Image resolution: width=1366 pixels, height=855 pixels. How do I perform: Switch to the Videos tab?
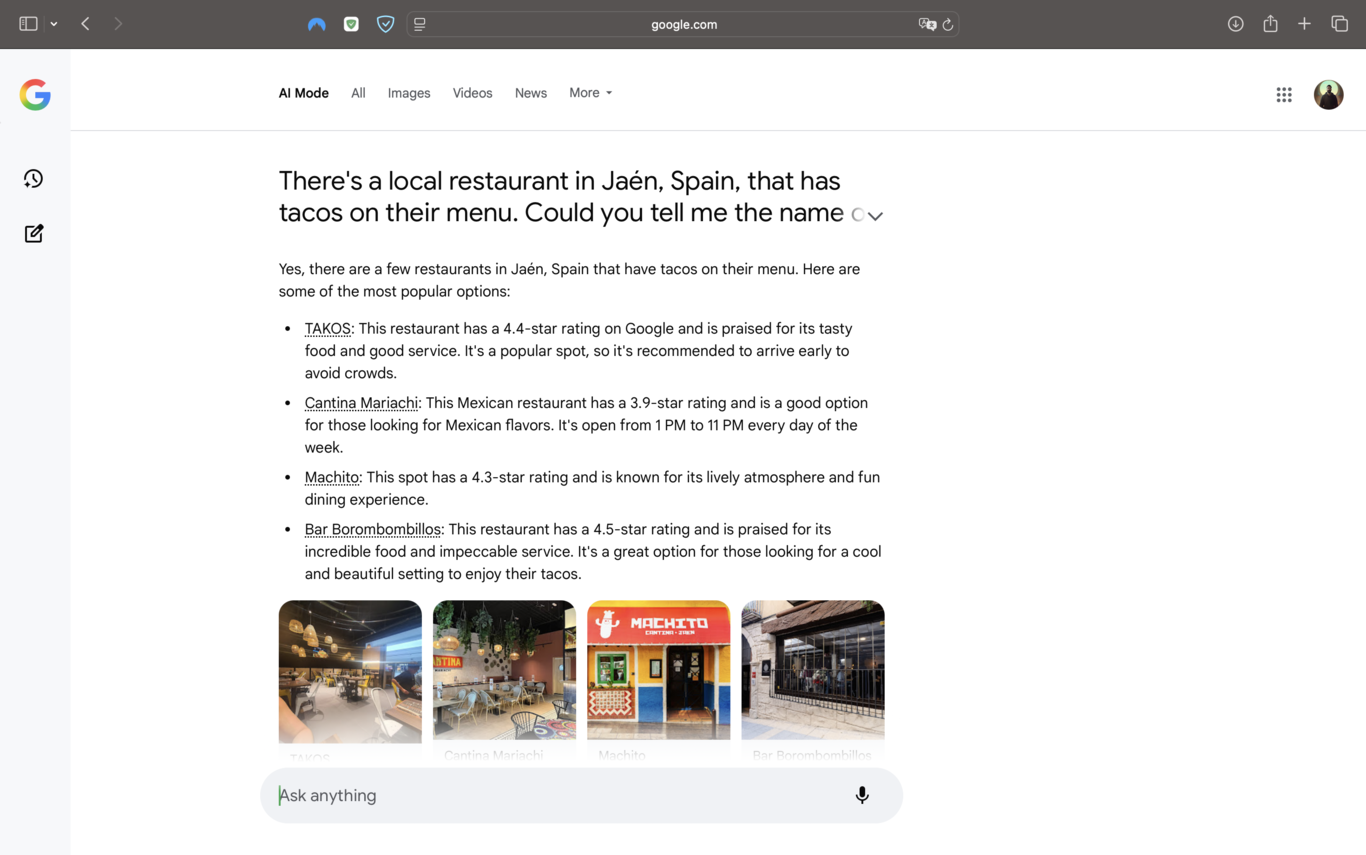pyautogui.click(x=472, y=93)
